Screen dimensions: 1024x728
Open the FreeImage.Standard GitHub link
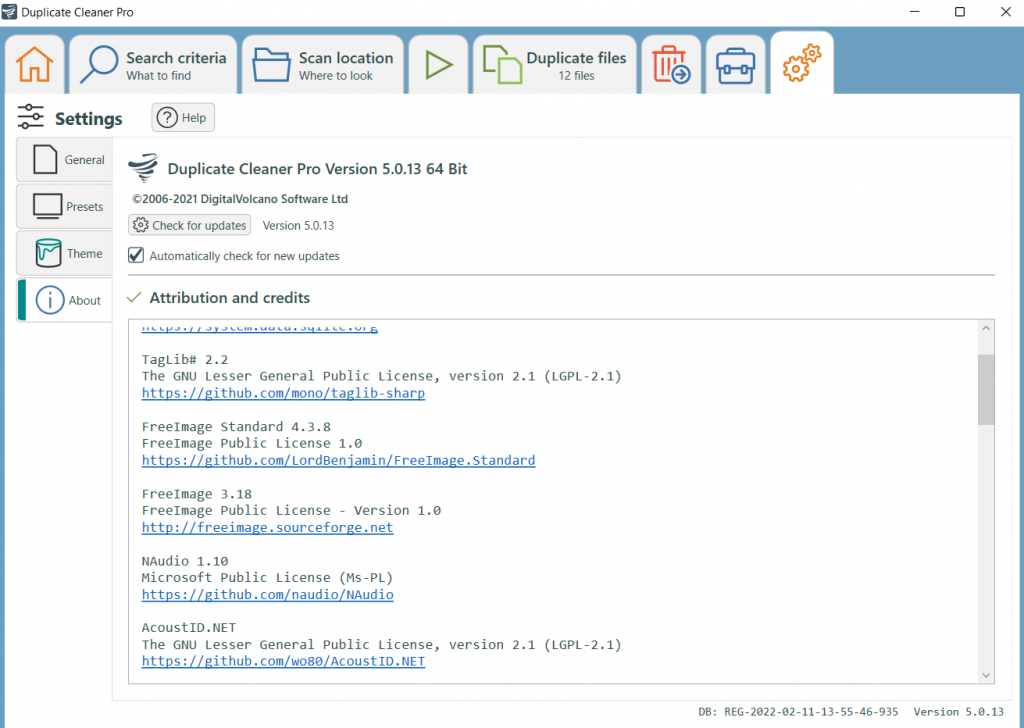pyautogui.click(x=338, y=460)
